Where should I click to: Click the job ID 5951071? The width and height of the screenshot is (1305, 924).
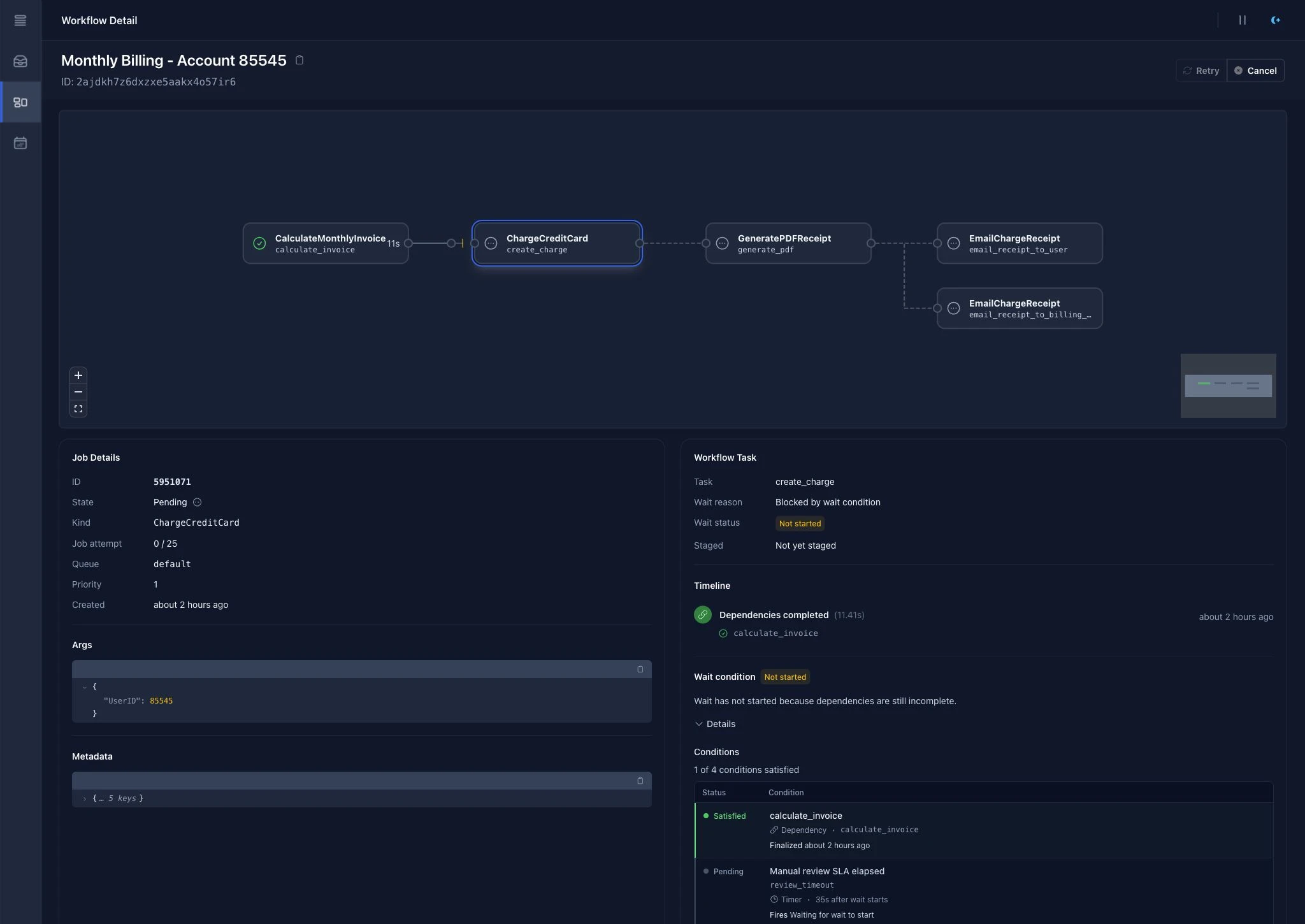point(172,482)
